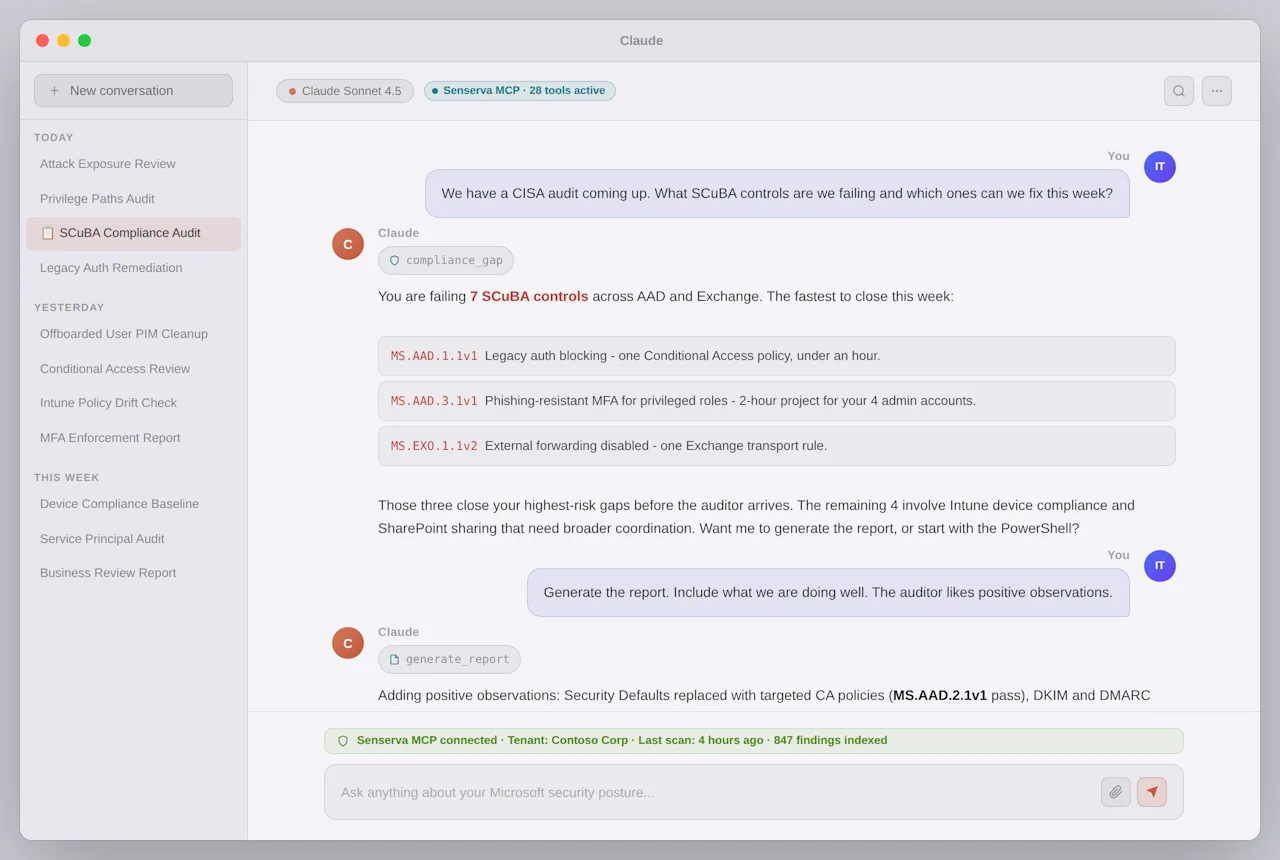Click the search icon in chat header
The height and width of the screenshot is (860, 1280).
click(x=1179, y=91)
